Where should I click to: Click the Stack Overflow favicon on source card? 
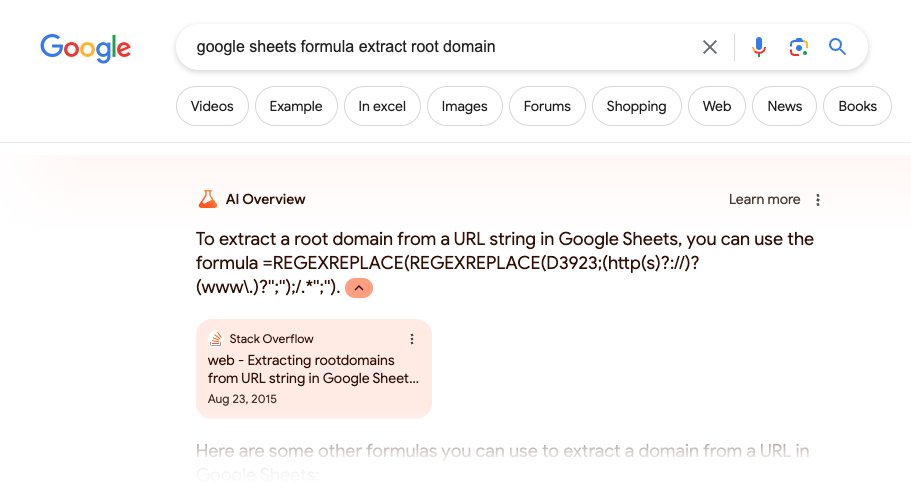click(x=216, y=339)
